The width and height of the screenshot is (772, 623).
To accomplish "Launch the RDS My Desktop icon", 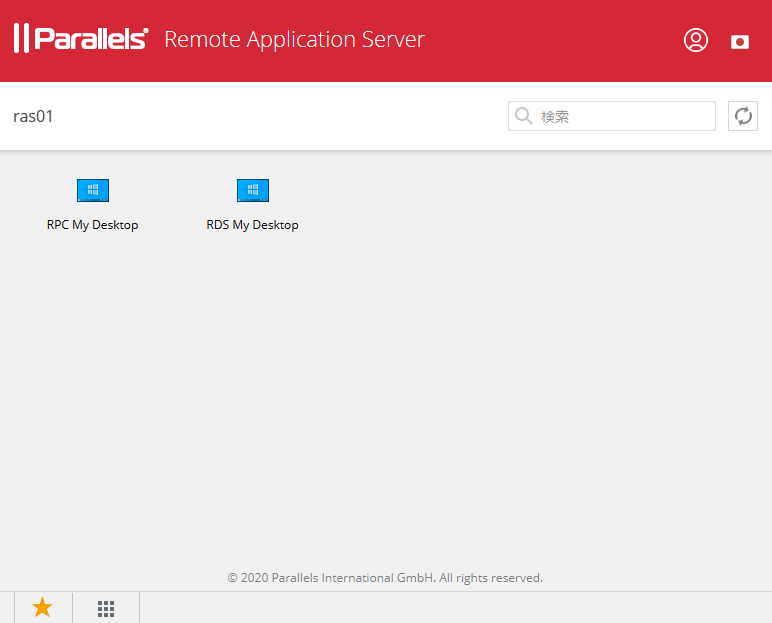I will point(253,191).
